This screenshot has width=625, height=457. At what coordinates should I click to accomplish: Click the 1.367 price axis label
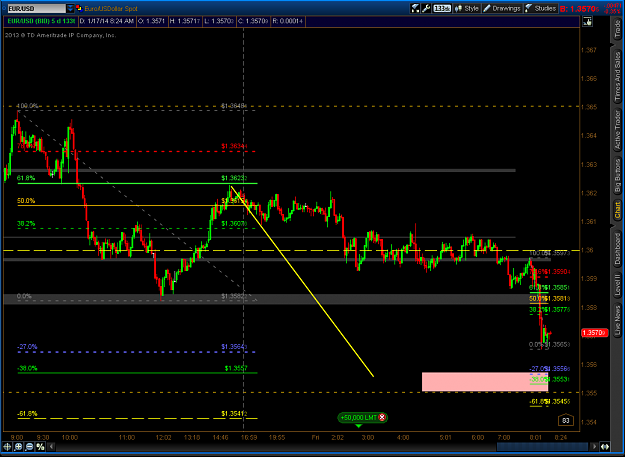[x=588, y=50]
